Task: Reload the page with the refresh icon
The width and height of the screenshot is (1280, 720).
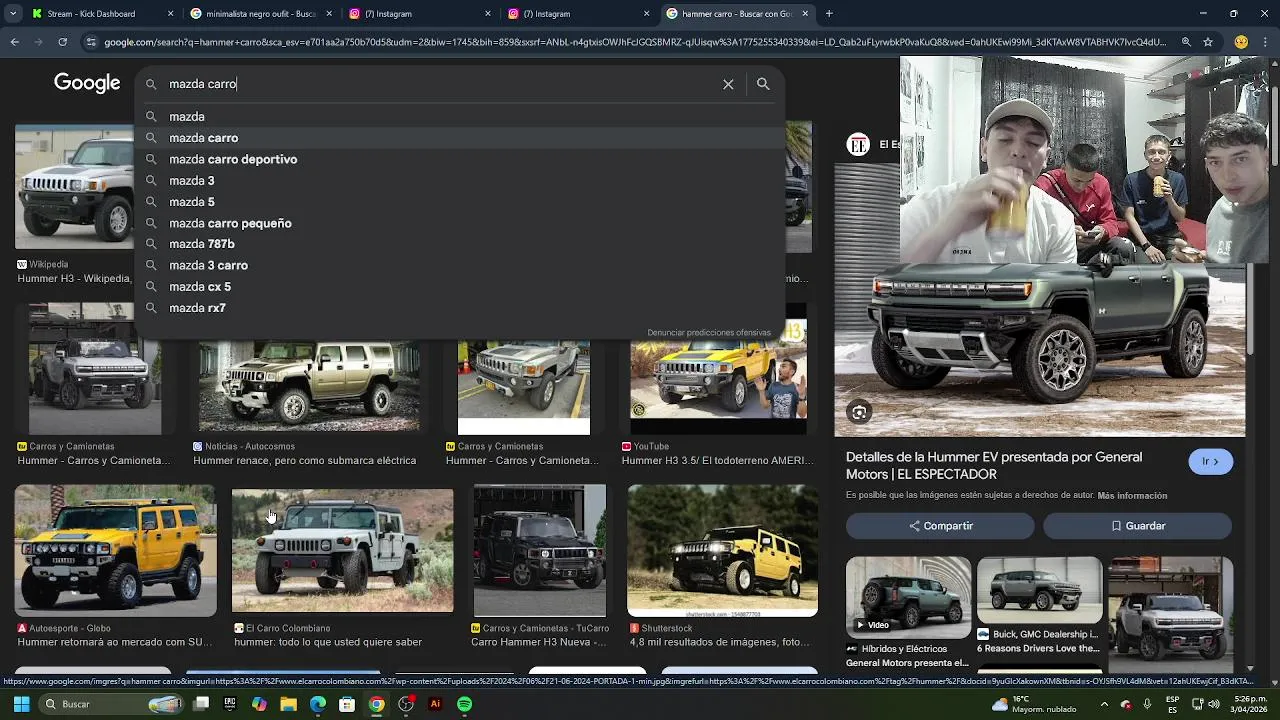Action: coord(62,42)
